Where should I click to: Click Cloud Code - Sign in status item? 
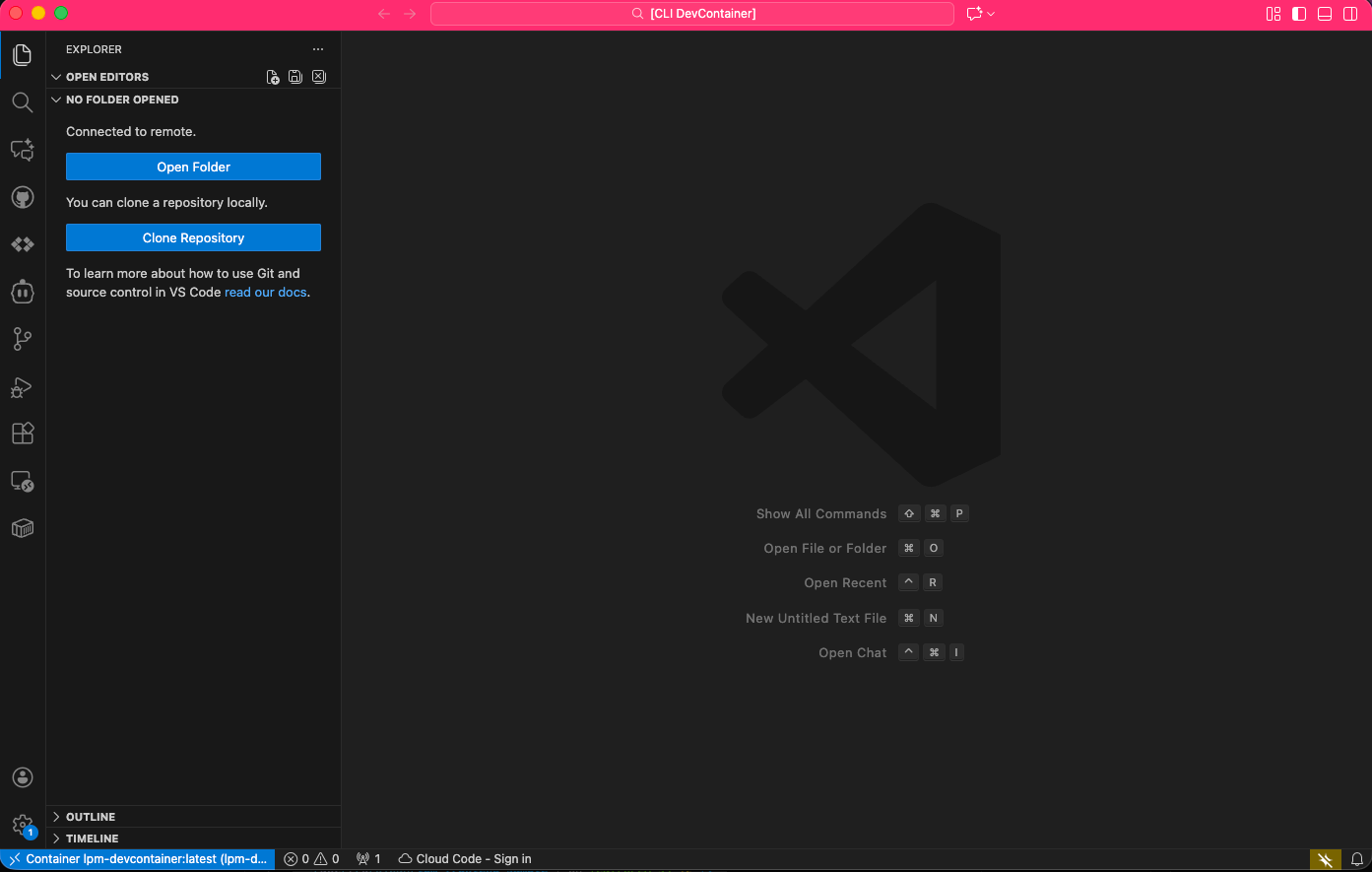(464, 859)
